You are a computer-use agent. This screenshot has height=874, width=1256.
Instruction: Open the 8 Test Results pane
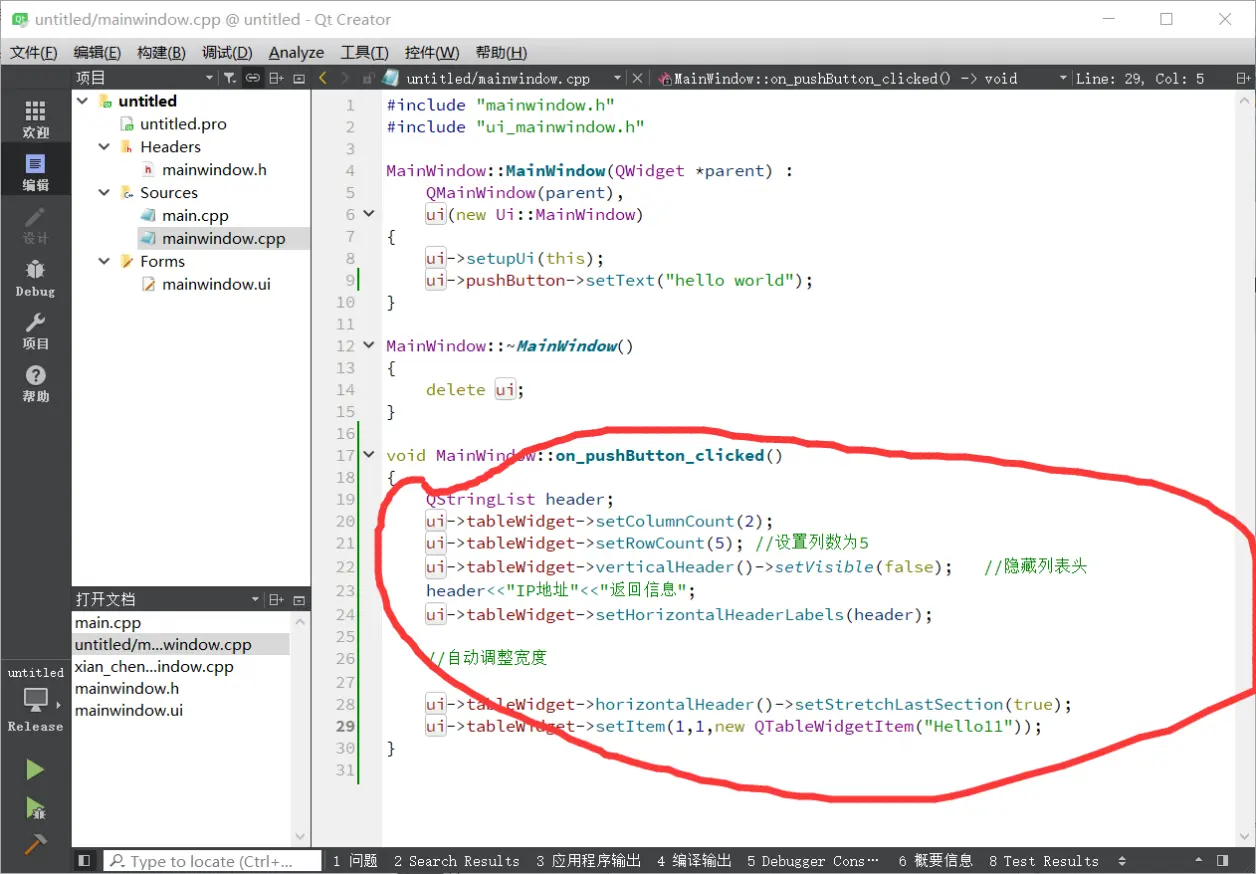pyautogui.click(x=1043, y=861)
